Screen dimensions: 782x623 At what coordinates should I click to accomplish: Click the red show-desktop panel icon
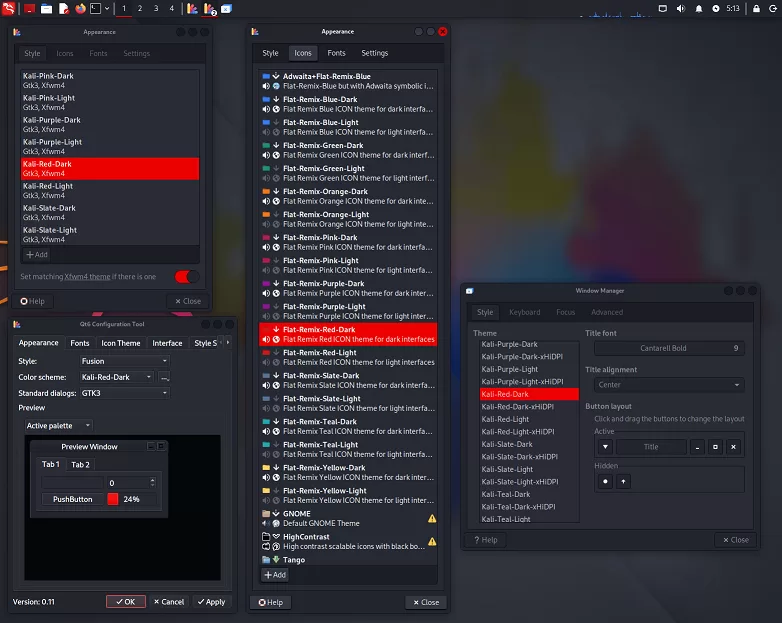click(x=29, y=8)
